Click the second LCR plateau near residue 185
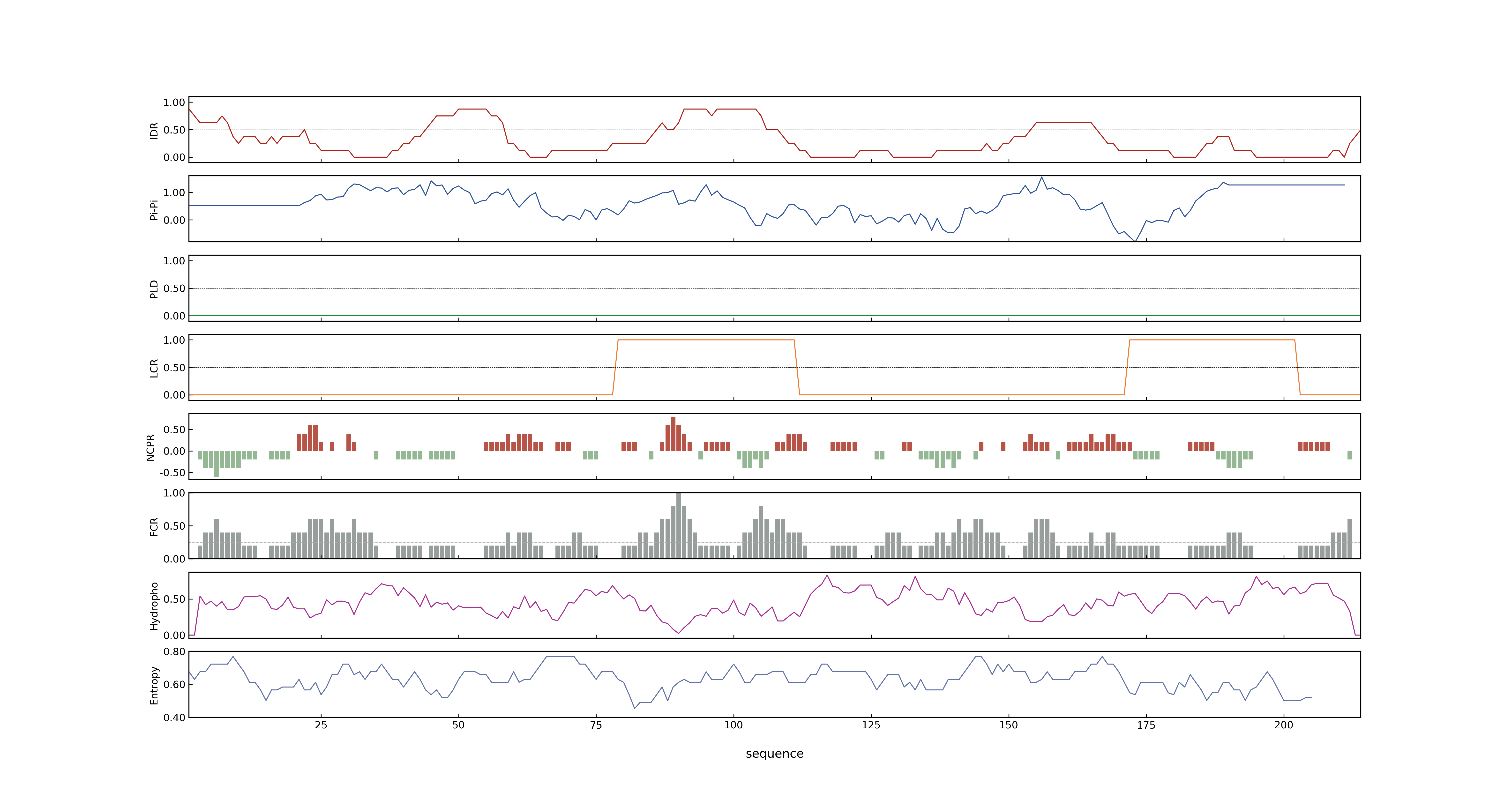This screenshot has height=806, width=1512. [1212, 340]
